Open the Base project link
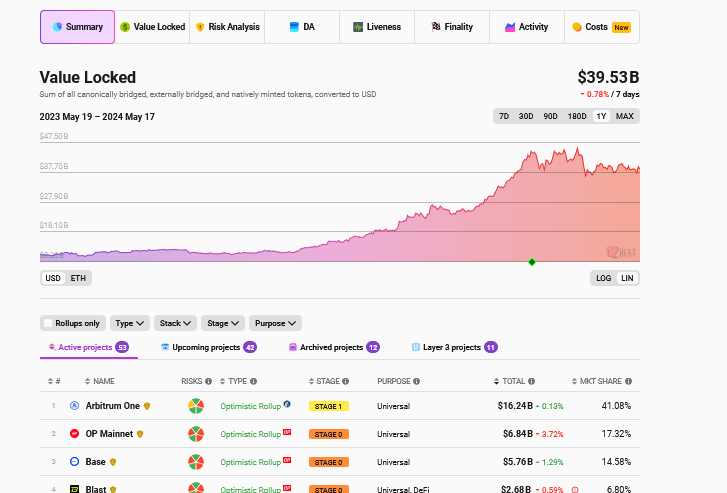This screenshot has height=493, width=727. (x=96, y=461)
